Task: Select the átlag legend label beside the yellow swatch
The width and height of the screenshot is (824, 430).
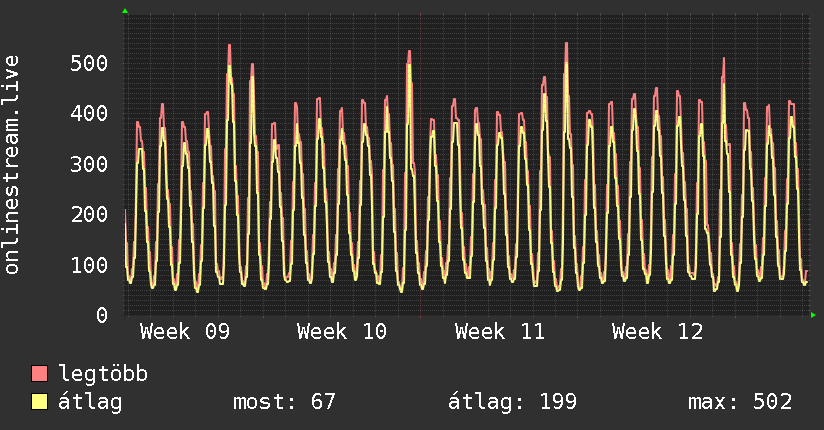Action: coord(90,402)
